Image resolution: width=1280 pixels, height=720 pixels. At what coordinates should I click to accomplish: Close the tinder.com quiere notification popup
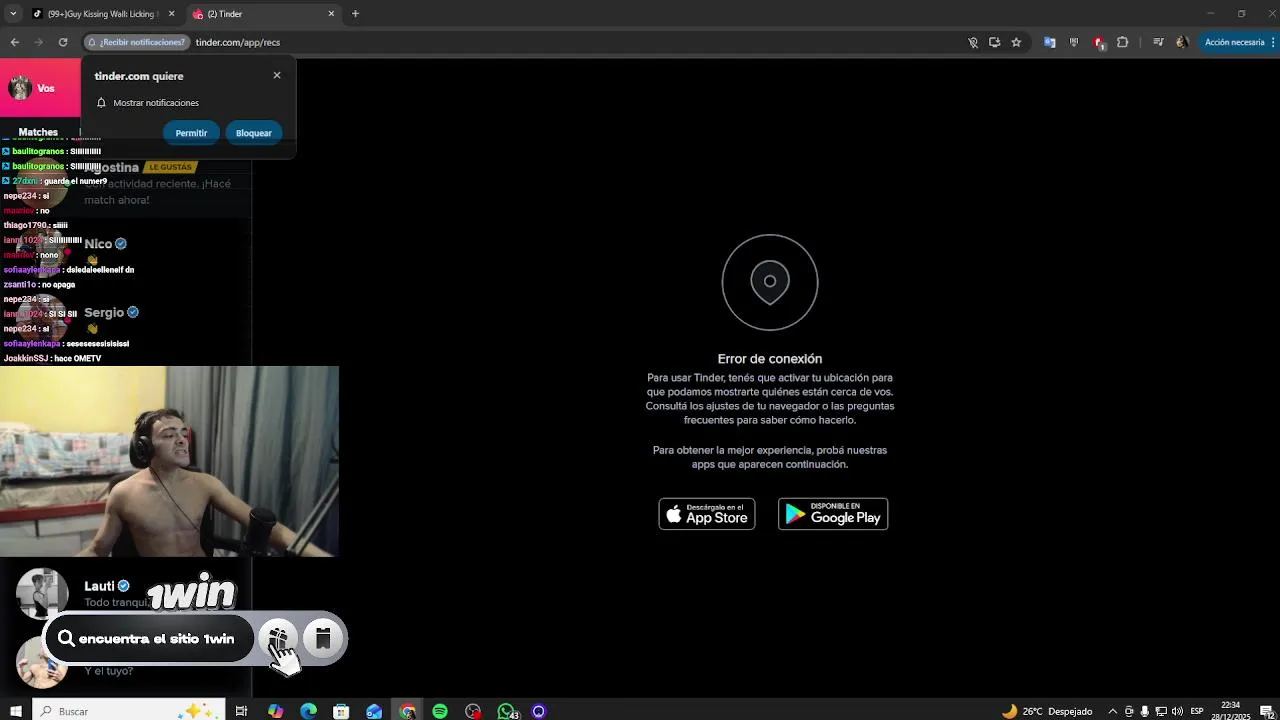coord(277,75)
